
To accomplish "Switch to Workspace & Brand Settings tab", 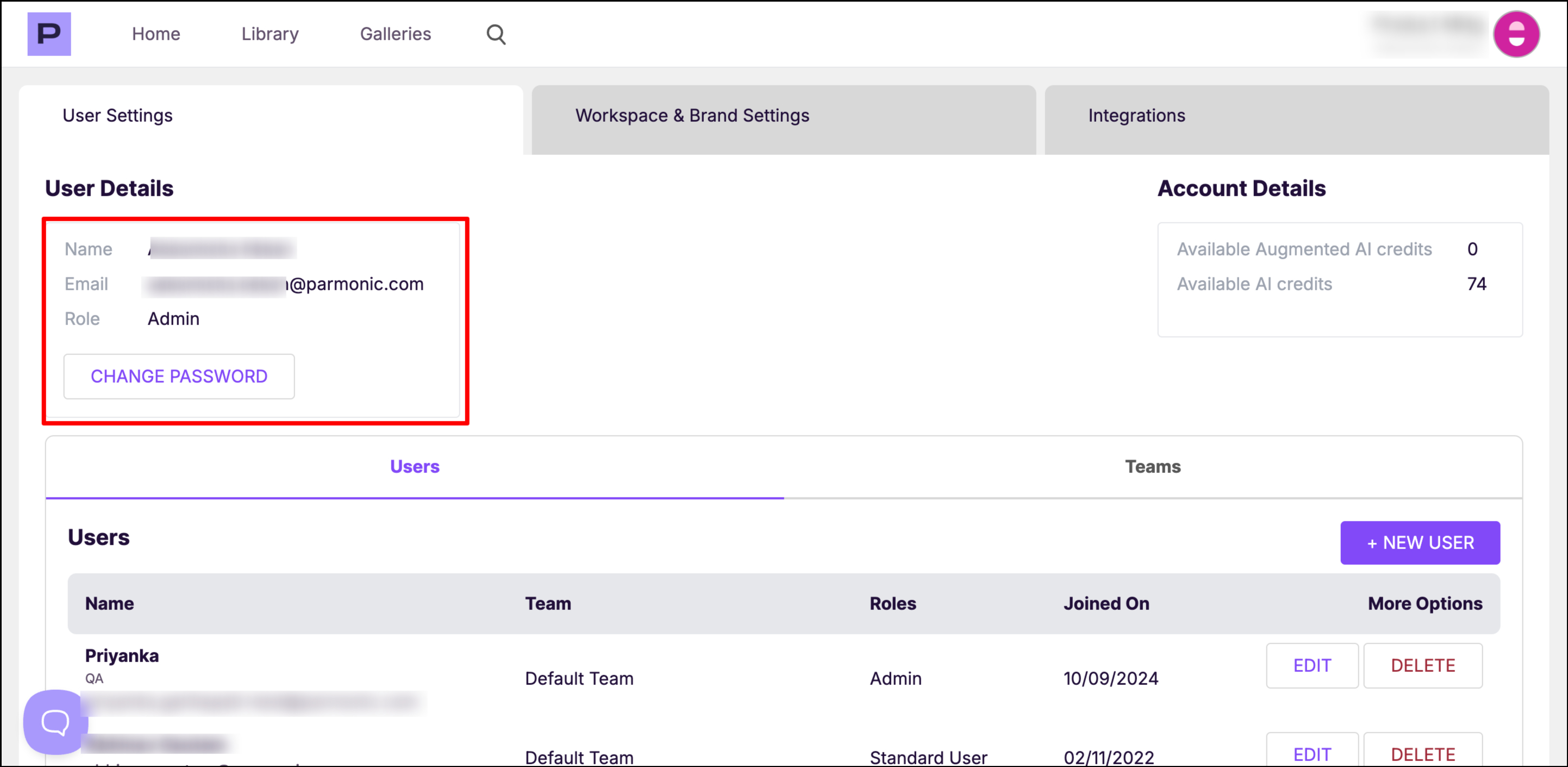I will click(x=692, y=116).
